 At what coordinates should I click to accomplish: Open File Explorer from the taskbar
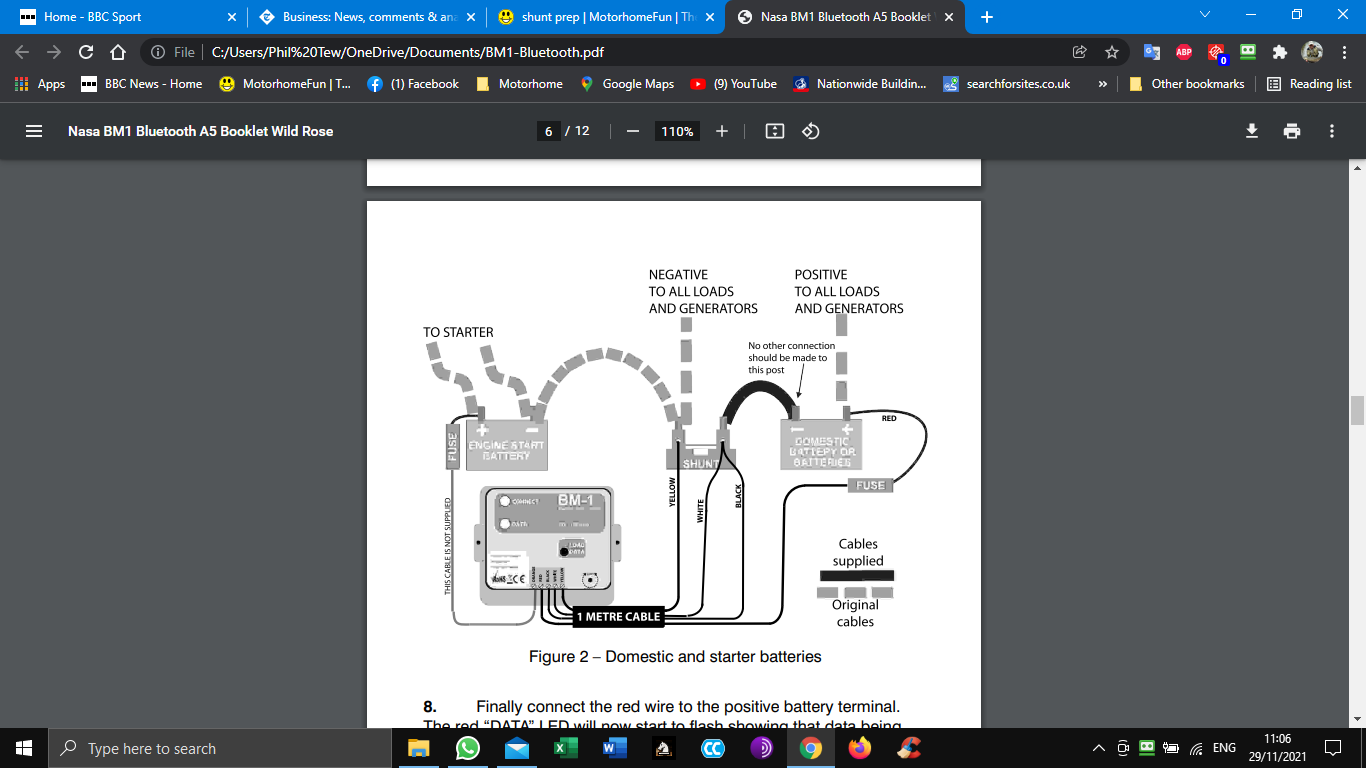coord(418,748)
